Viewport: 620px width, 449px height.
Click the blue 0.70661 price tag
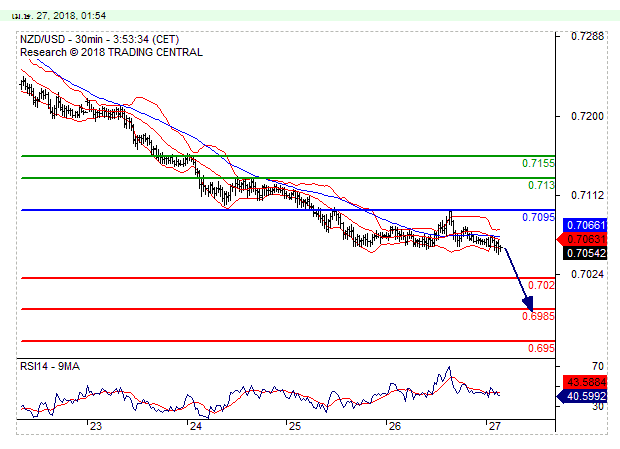pos(585,225)
